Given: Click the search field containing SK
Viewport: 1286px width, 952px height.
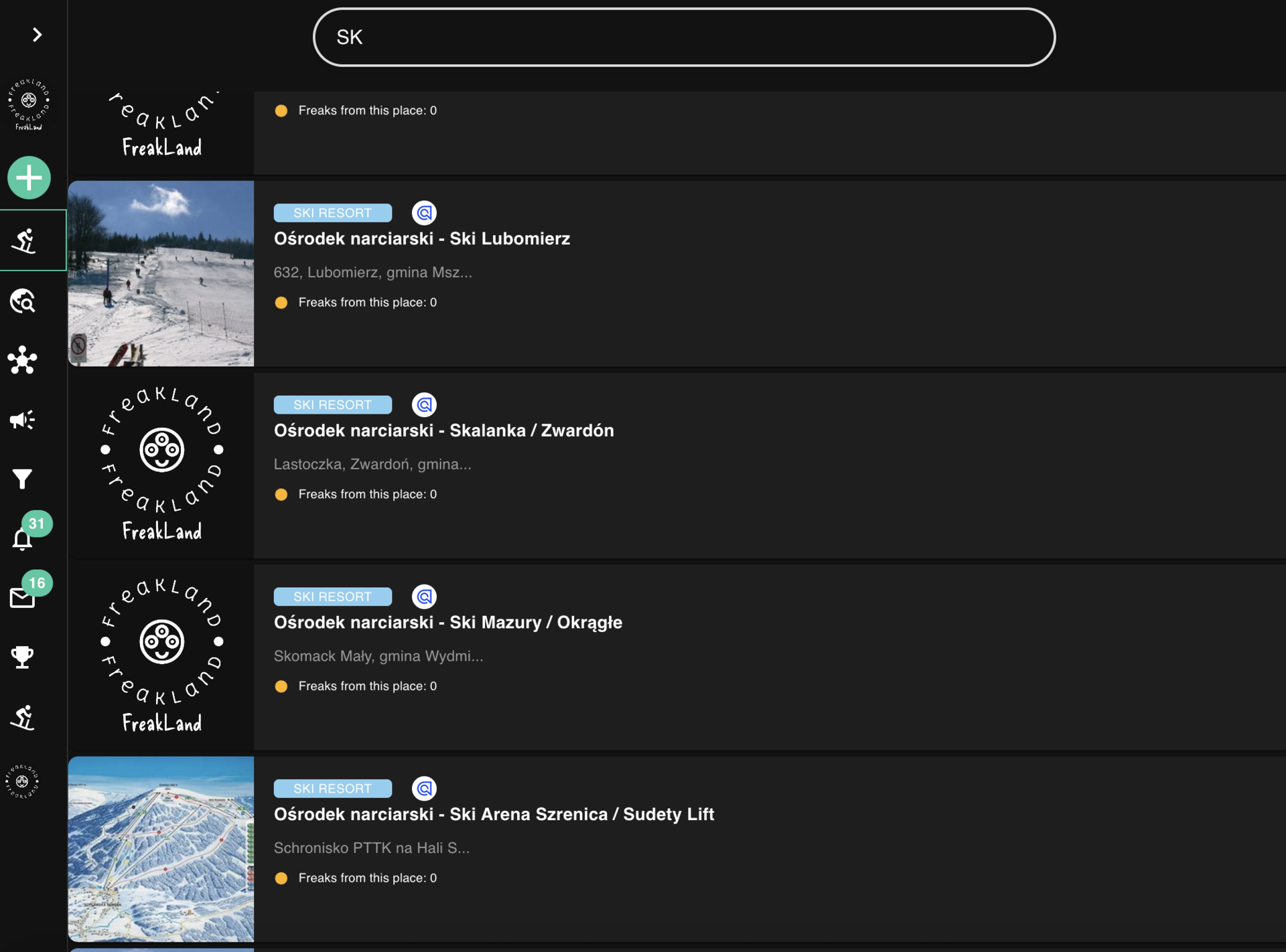Looking at the screenshot, I should (683, 37).
